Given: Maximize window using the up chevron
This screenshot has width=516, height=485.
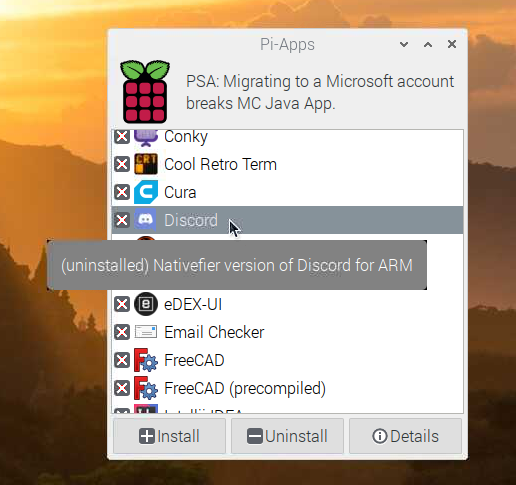Looking at the screenshot, I should [428, 44].
